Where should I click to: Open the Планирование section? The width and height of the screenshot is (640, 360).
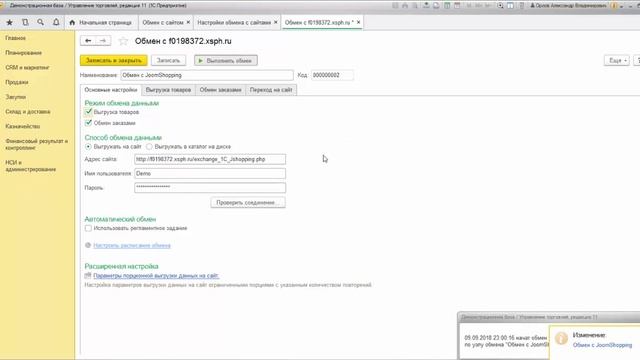pos(24,53)
